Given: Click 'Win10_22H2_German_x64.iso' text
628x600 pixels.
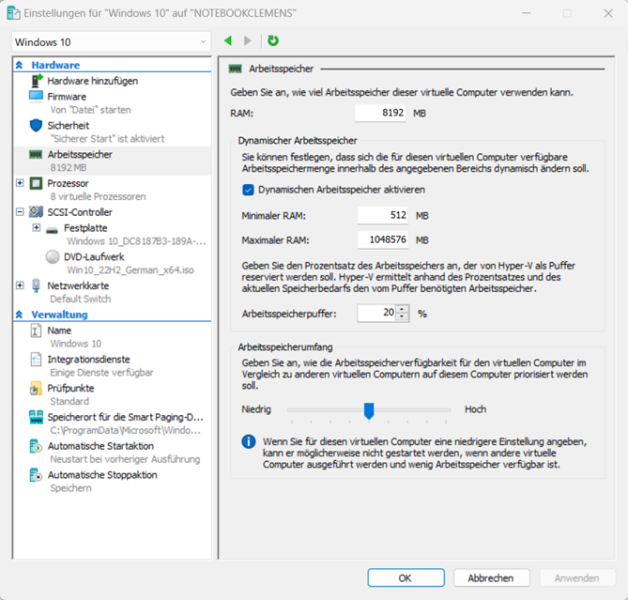Looking at the screenshot, I should 130,270.
